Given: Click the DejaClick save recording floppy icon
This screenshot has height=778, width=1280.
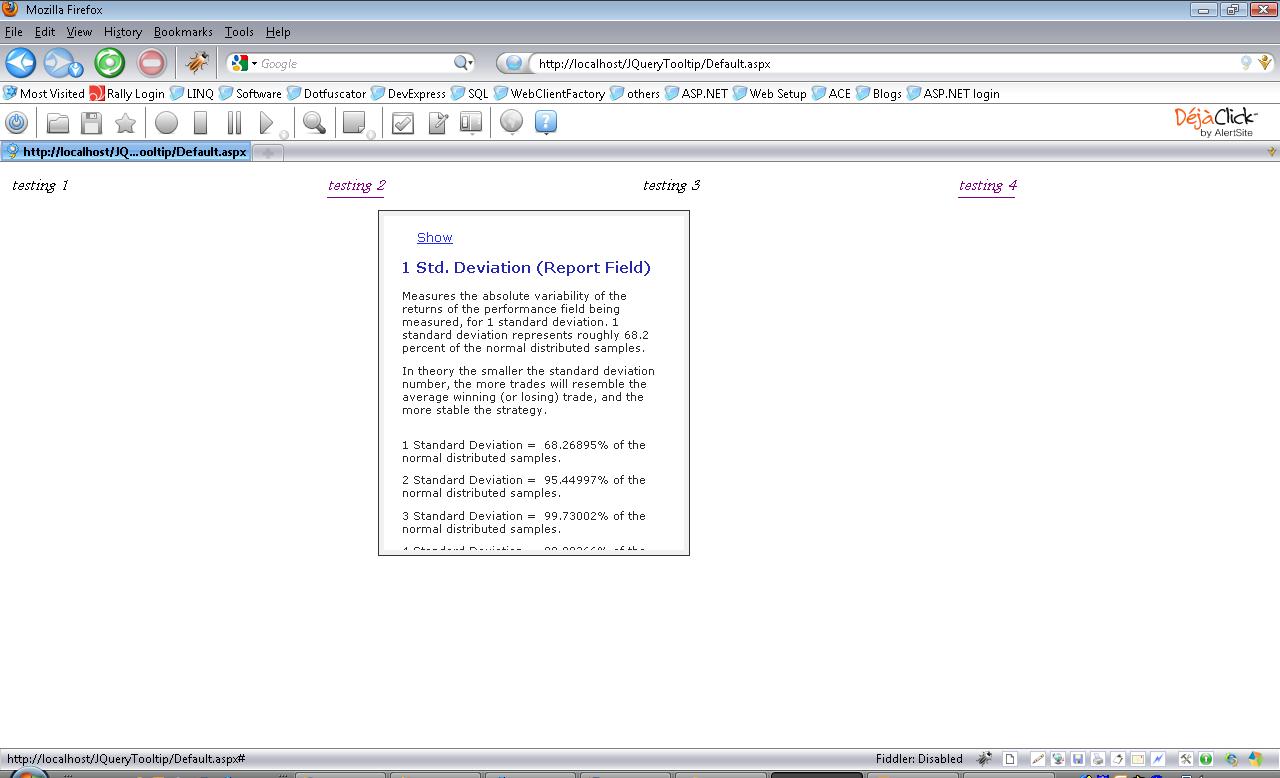Looking at the screenshot, I should click(91, 123).
